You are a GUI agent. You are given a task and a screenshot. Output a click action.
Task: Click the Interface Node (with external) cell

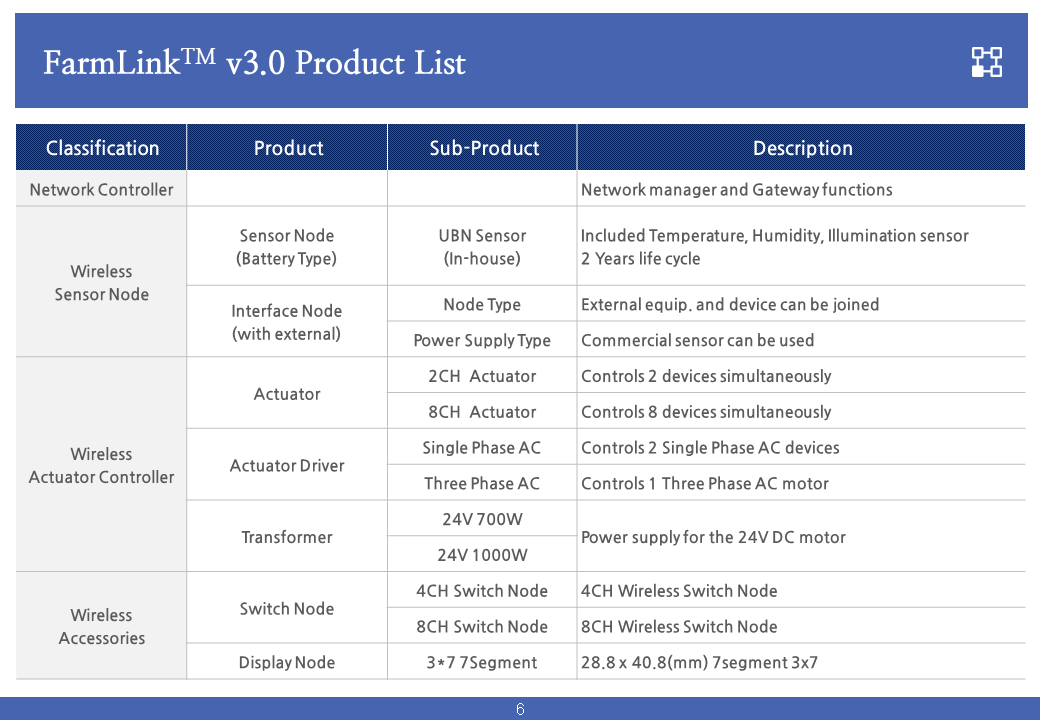point(287,322)
